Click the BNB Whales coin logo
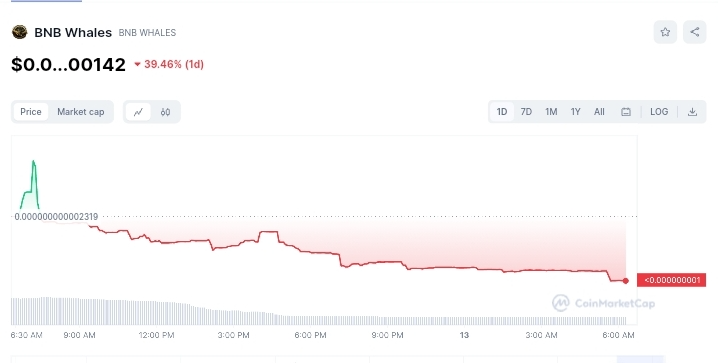The image size is (718, 363). point(19,32)
